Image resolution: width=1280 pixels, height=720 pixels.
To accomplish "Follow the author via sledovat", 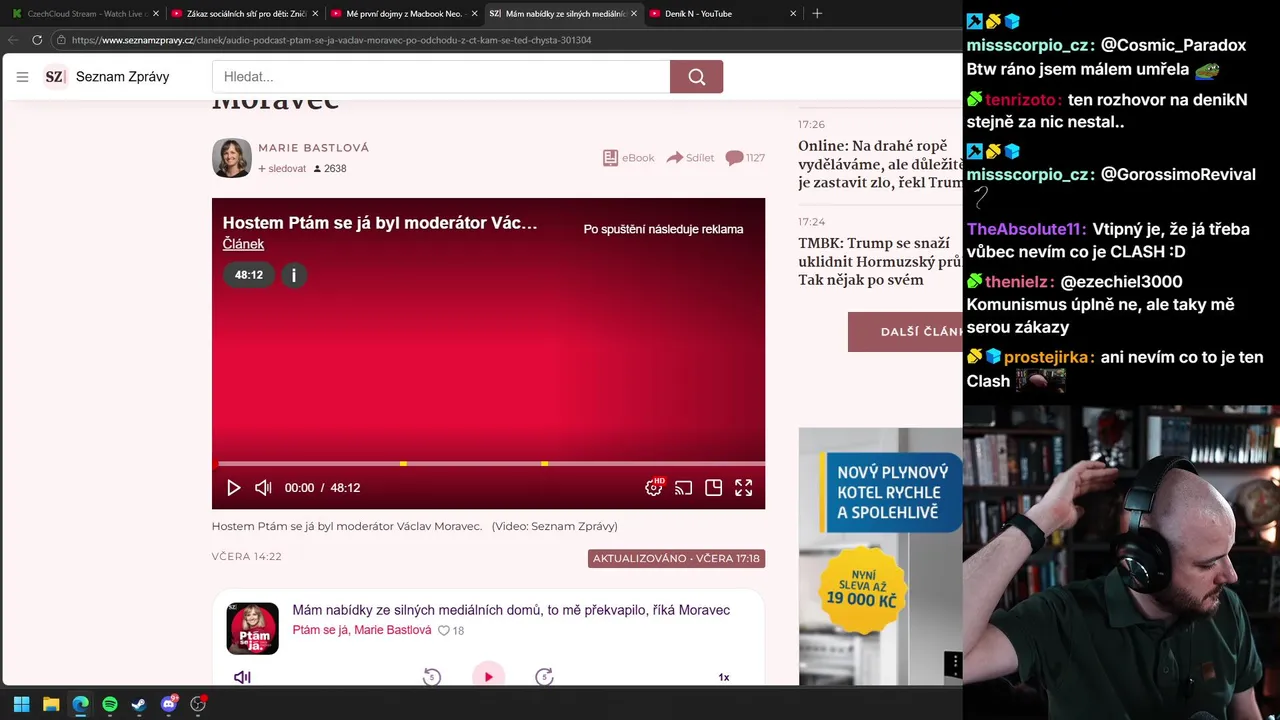I will (282, 169).
